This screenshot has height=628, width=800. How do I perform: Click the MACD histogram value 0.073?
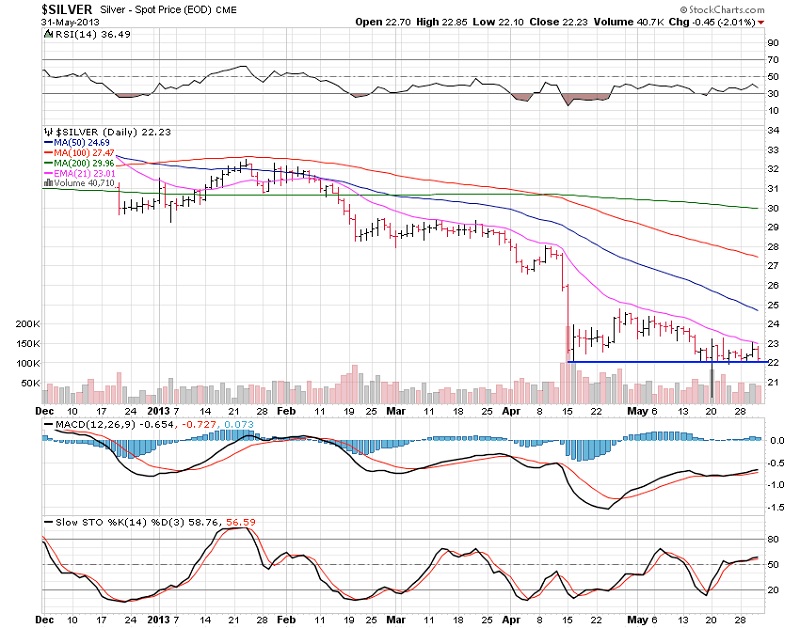237,424
